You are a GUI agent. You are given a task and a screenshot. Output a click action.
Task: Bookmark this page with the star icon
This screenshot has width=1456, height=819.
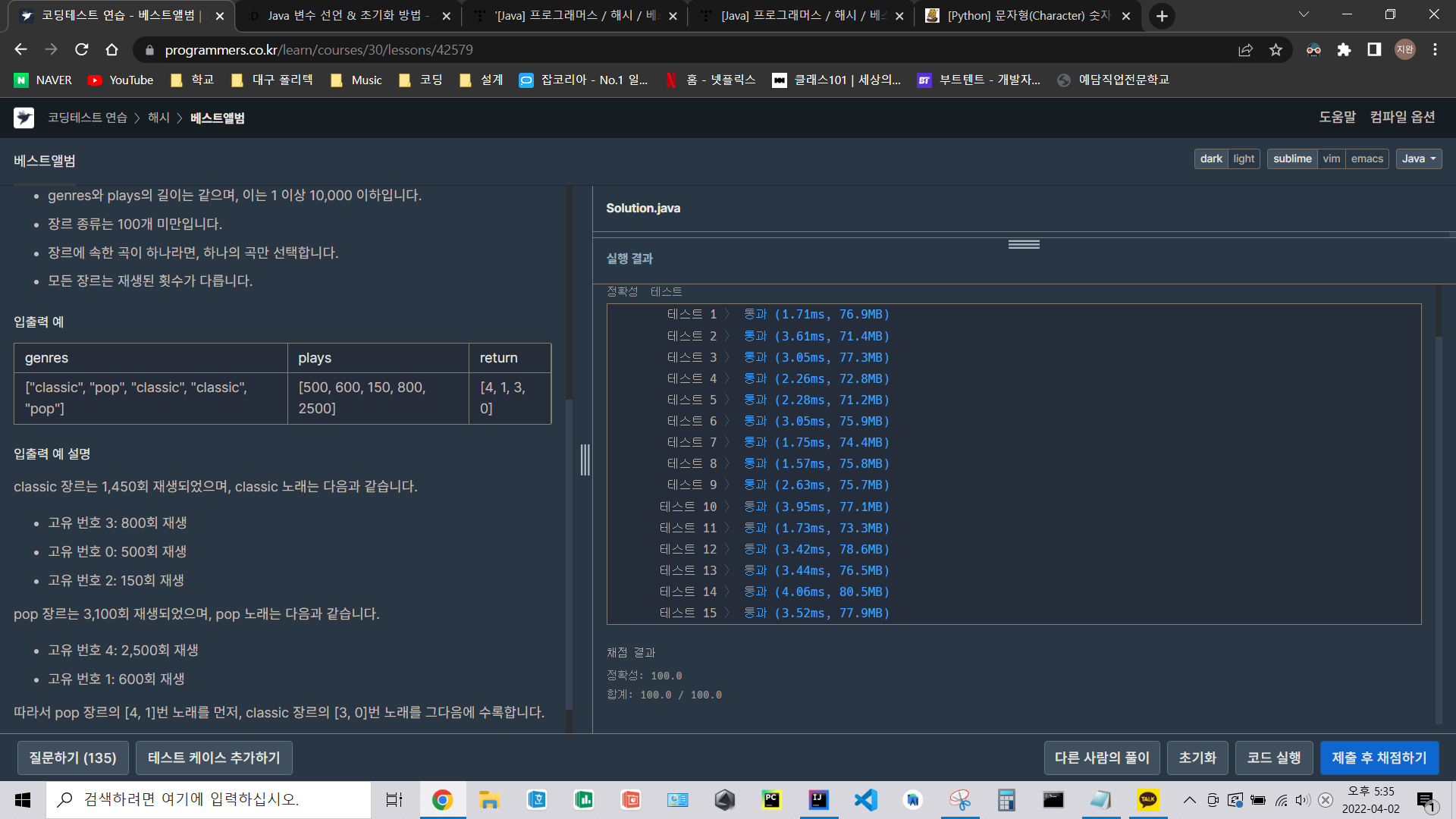1276,49
